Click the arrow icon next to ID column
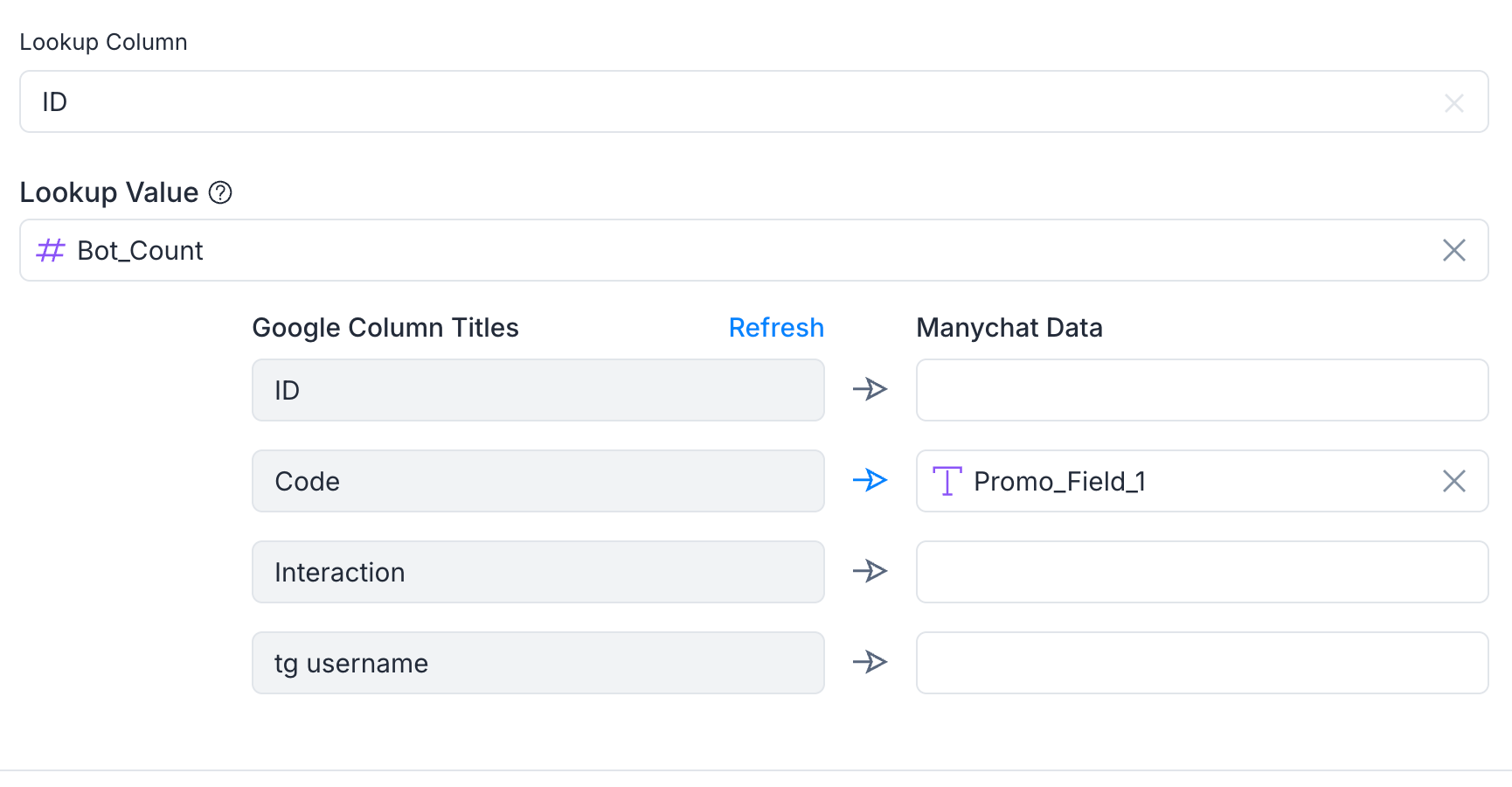The image size is (1512, 787). (870, 389)
